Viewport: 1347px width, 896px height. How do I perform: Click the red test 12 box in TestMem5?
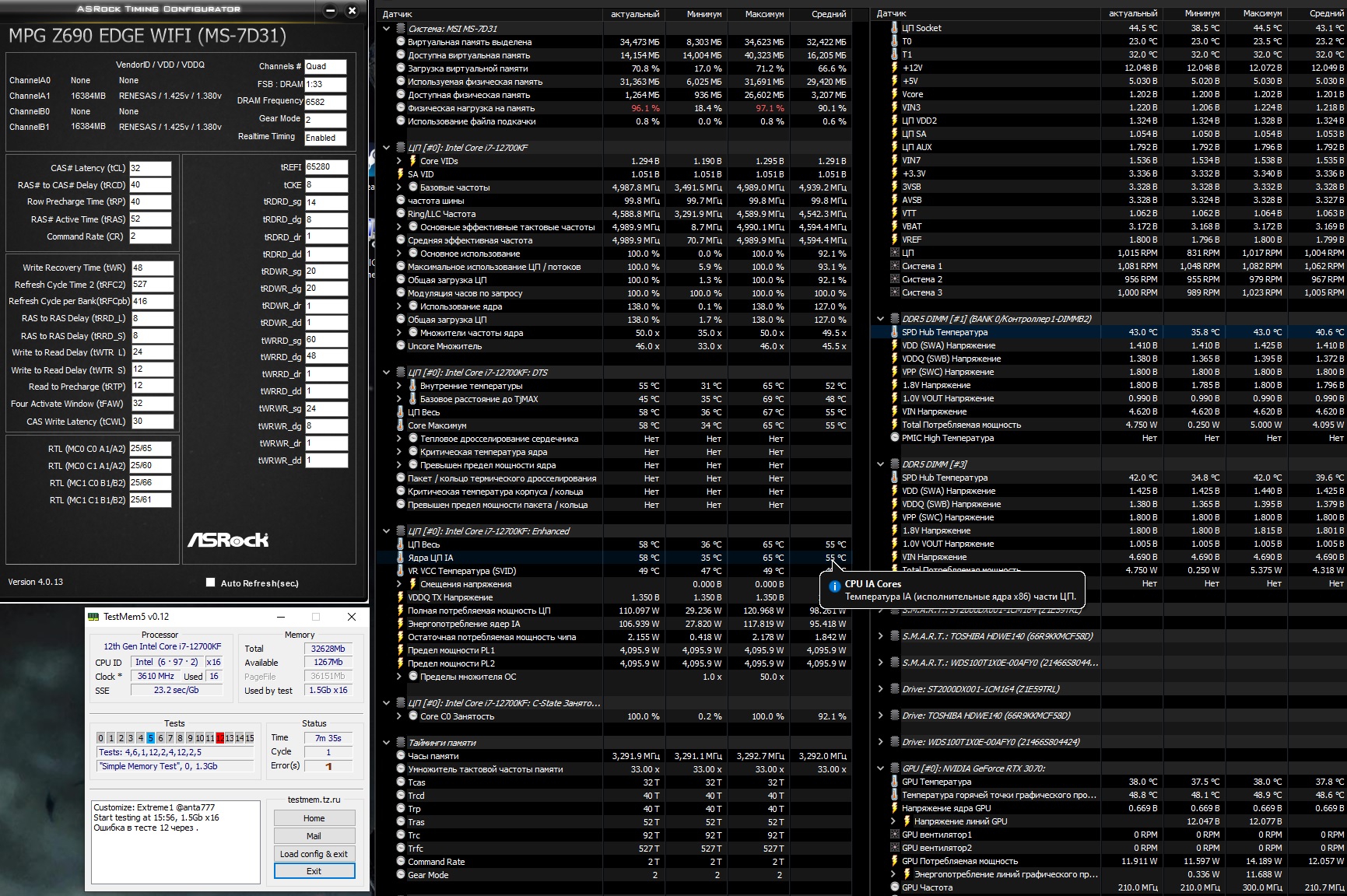(219, 738)
